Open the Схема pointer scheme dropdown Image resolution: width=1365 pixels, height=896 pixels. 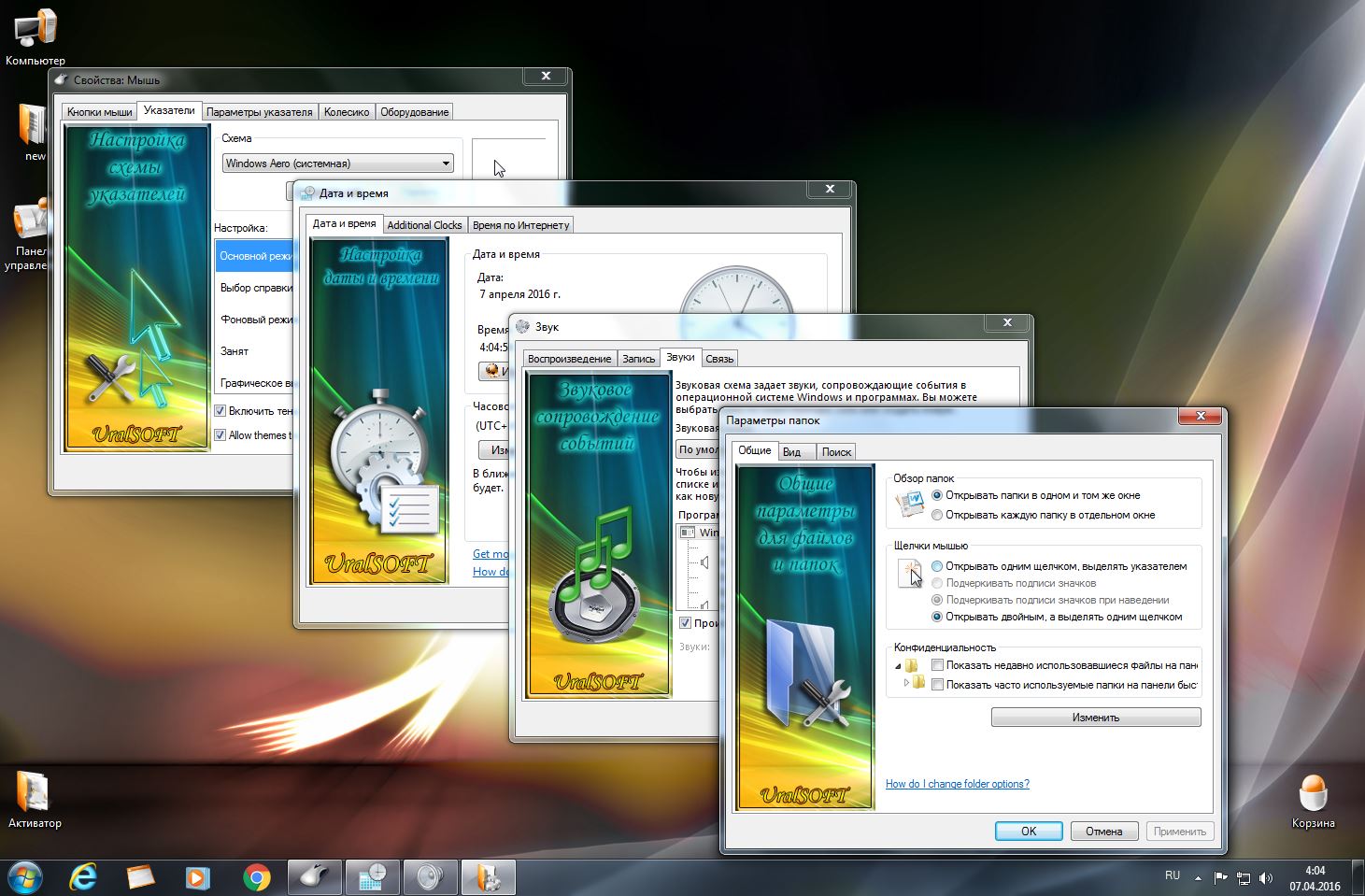[338, 164]
